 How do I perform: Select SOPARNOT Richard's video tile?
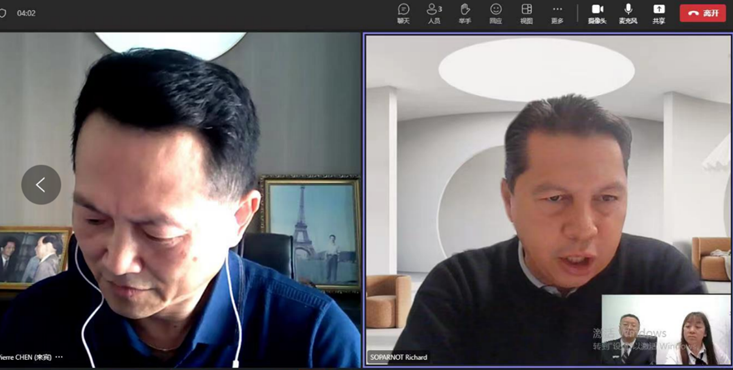(x=547, y=200)
